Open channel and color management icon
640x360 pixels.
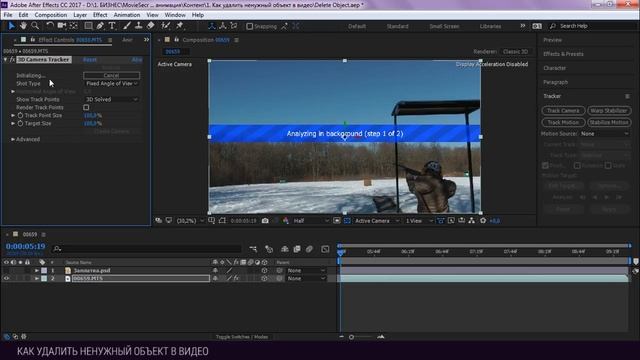coord(286,221)
